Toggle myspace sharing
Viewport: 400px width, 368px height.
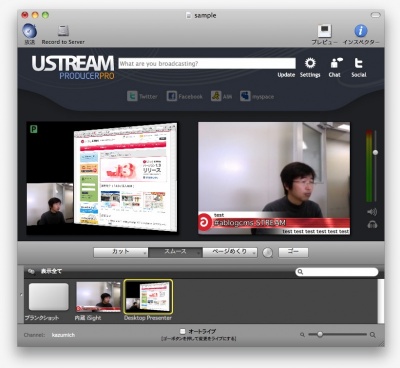(x=257, y=96)
